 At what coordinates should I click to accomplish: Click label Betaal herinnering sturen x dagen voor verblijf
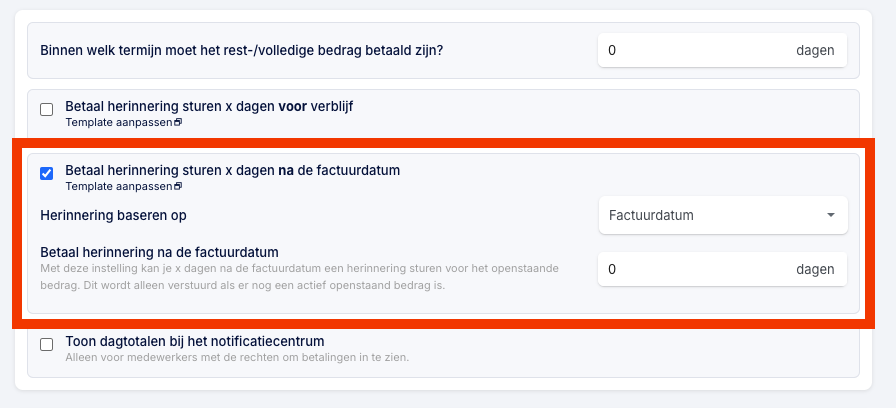click(209, 106)
